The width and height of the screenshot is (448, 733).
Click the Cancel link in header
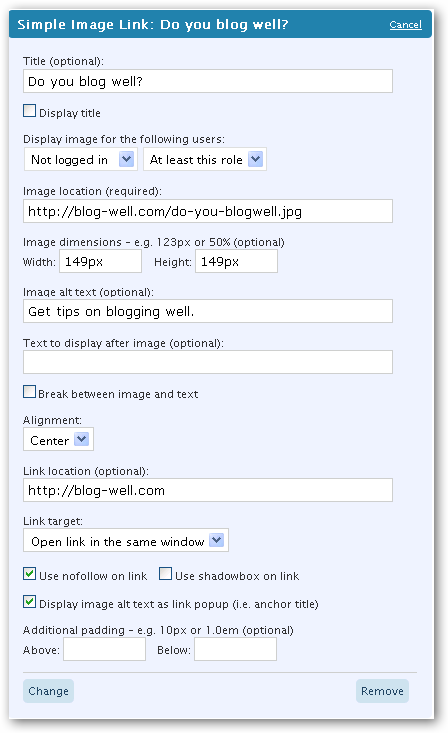pos(405,25)
